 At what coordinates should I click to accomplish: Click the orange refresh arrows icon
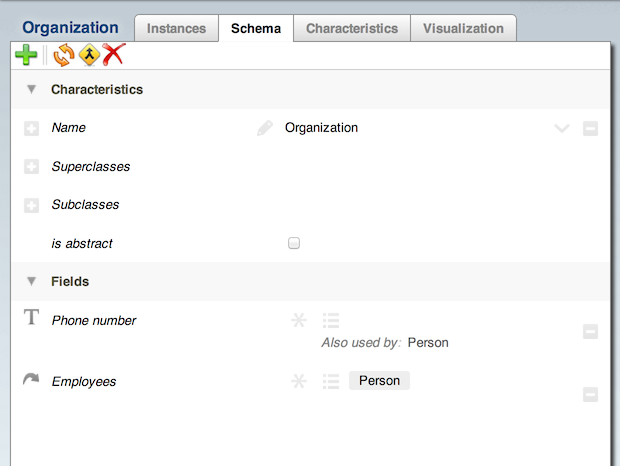(63, 56)
